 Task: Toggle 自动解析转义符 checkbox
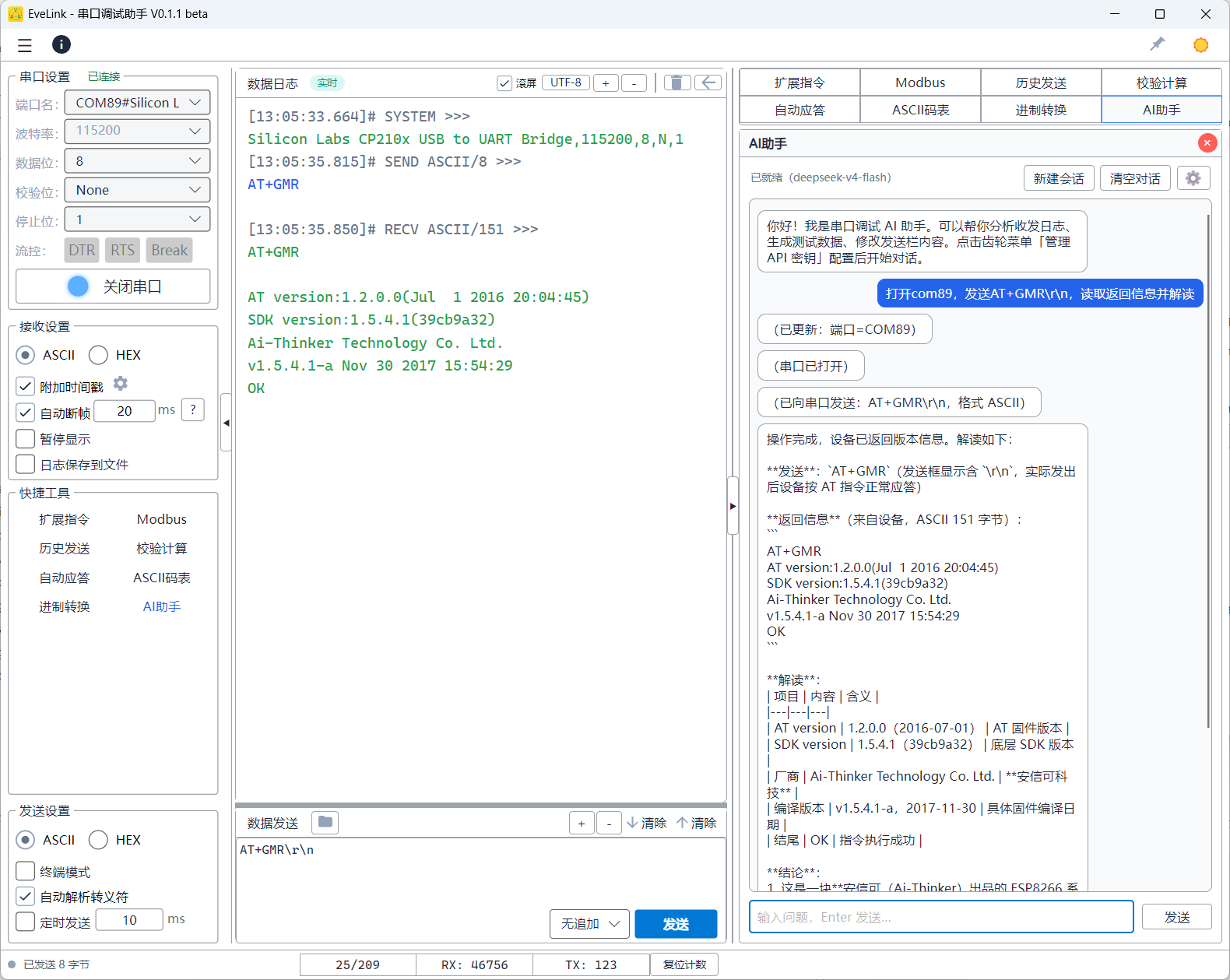26,897
